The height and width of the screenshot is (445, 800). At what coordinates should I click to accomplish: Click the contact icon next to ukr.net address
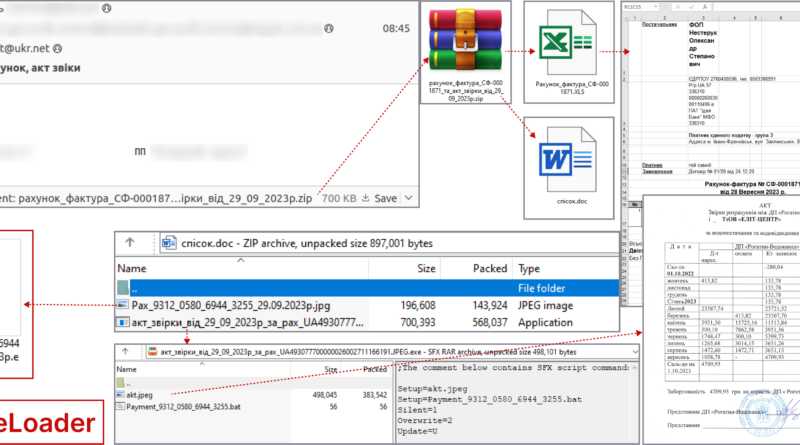point(58,48)
